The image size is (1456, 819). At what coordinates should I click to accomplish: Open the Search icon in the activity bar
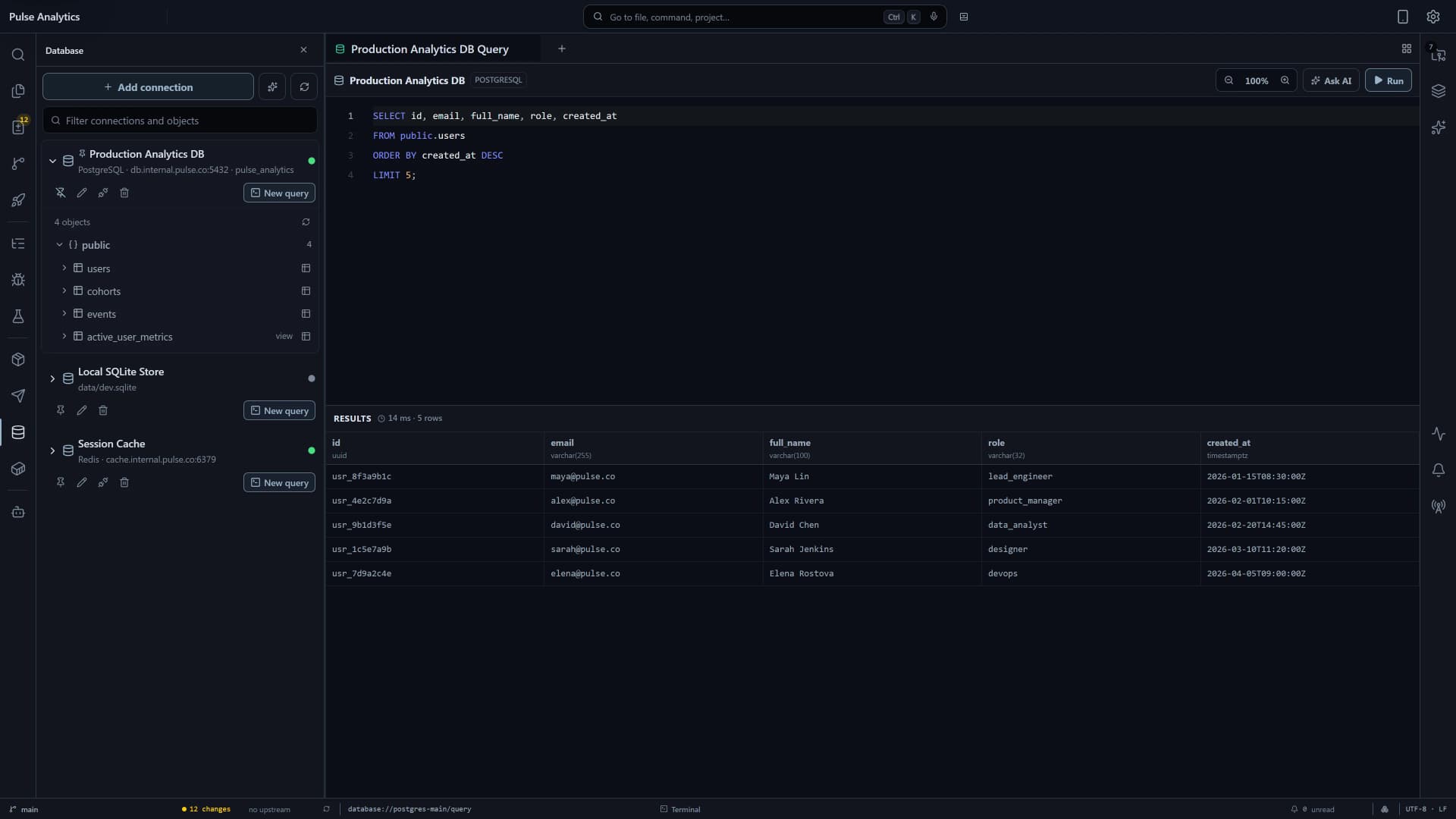point(18,55)
